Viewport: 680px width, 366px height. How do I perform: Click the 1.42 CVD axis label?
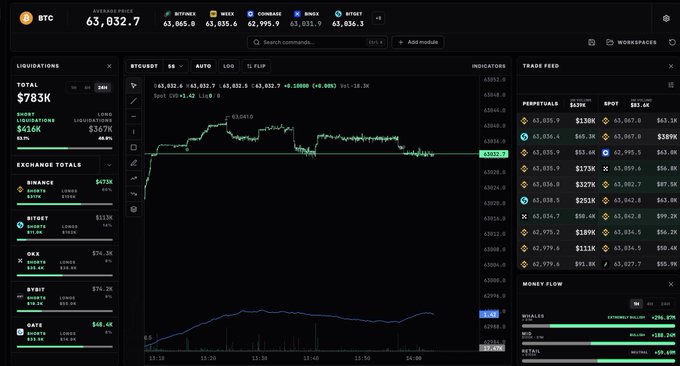(489, 314)
